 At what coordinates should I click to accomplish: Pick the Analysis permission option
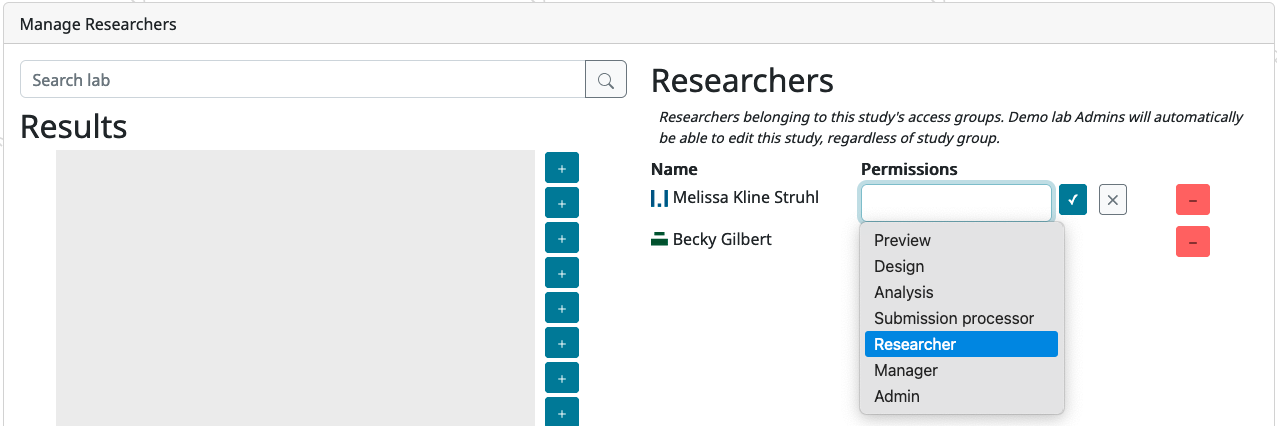tap(961, 292)
